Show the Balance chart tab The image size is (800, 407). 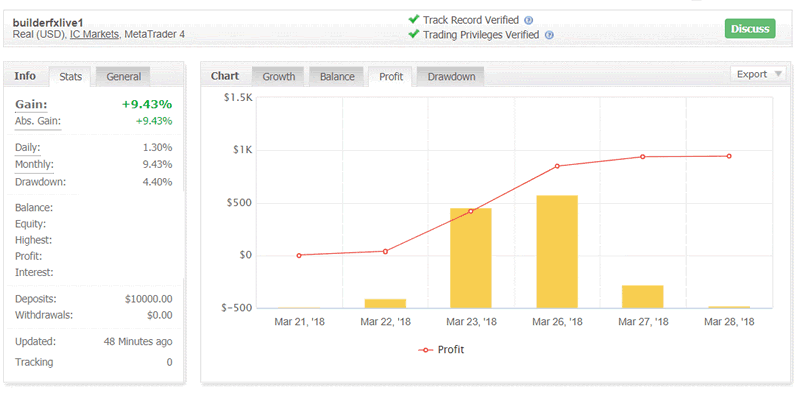(x=338, y=76)
